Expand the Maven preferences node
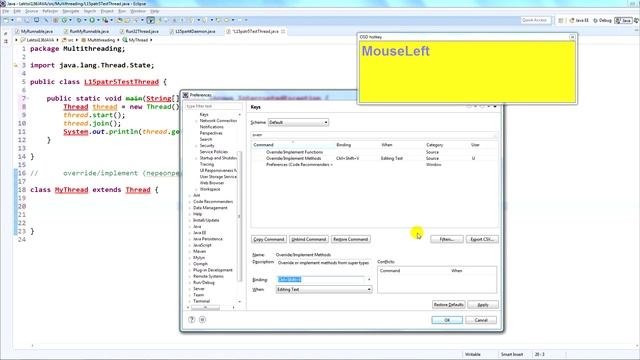 [x=190, y=251]
